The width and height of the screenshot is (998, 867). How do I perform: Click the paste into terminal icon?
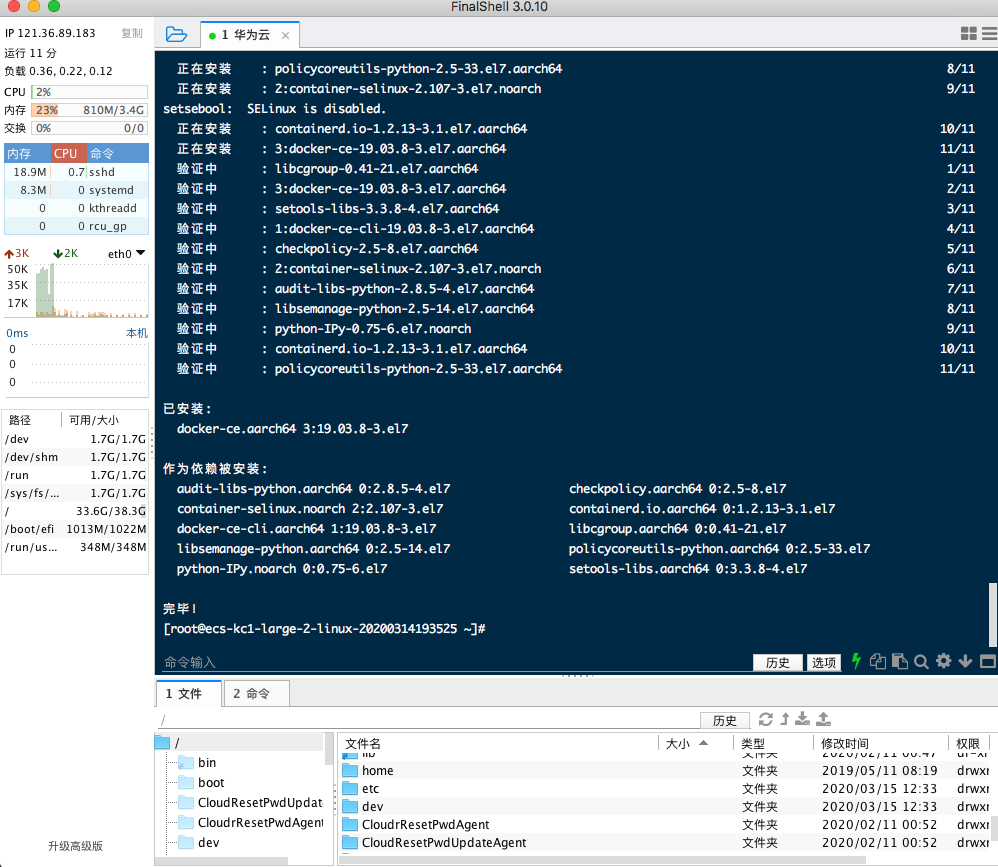tap(899, 661)
